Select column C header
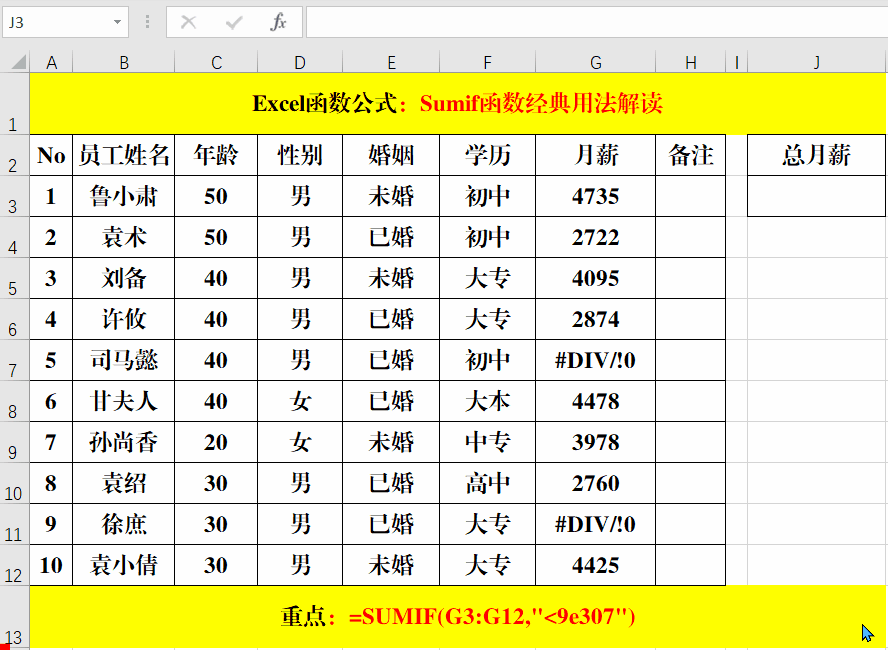This screenshot has height=650, width=888. [x=216, y=62]
